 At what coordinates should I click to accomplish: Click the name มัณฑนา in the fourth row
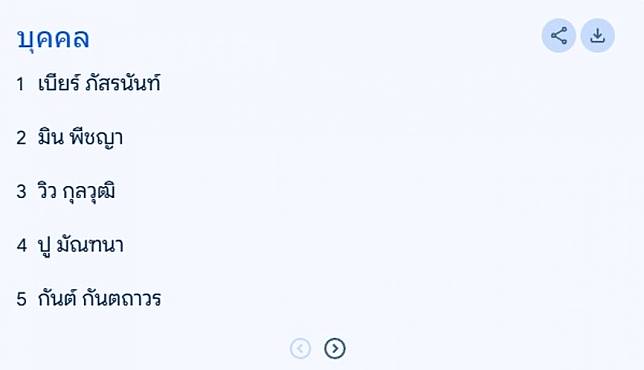pyautogui.click(x=90, y=245)
